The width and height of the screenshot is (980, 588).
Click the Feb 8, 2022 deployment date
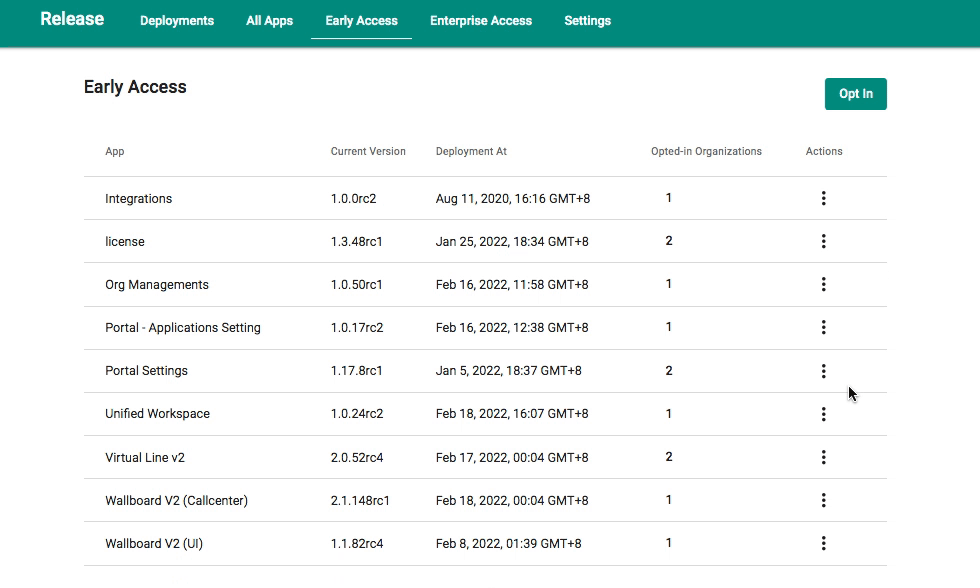point(508,544)
